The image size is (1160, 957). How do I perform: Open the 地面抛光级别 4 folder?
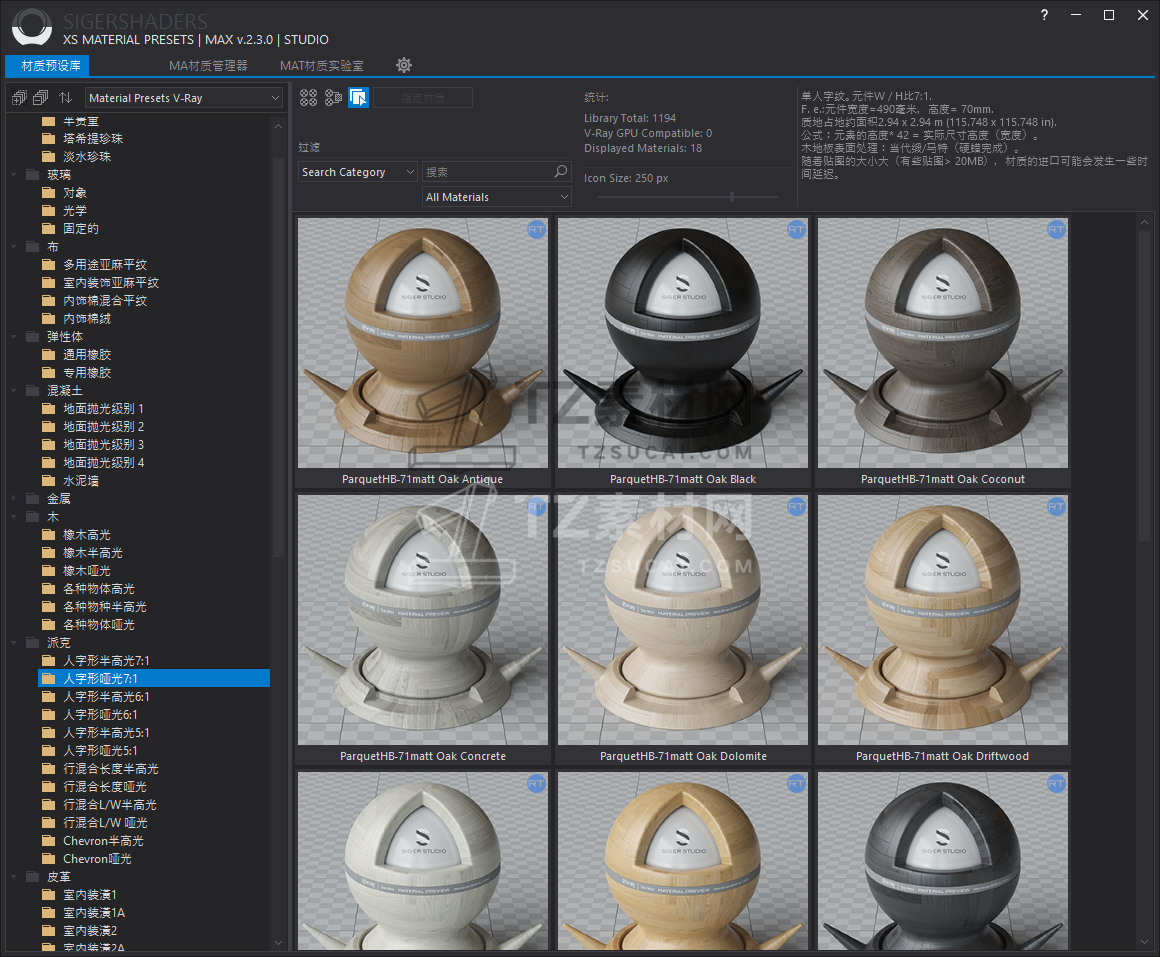[103, 463]
